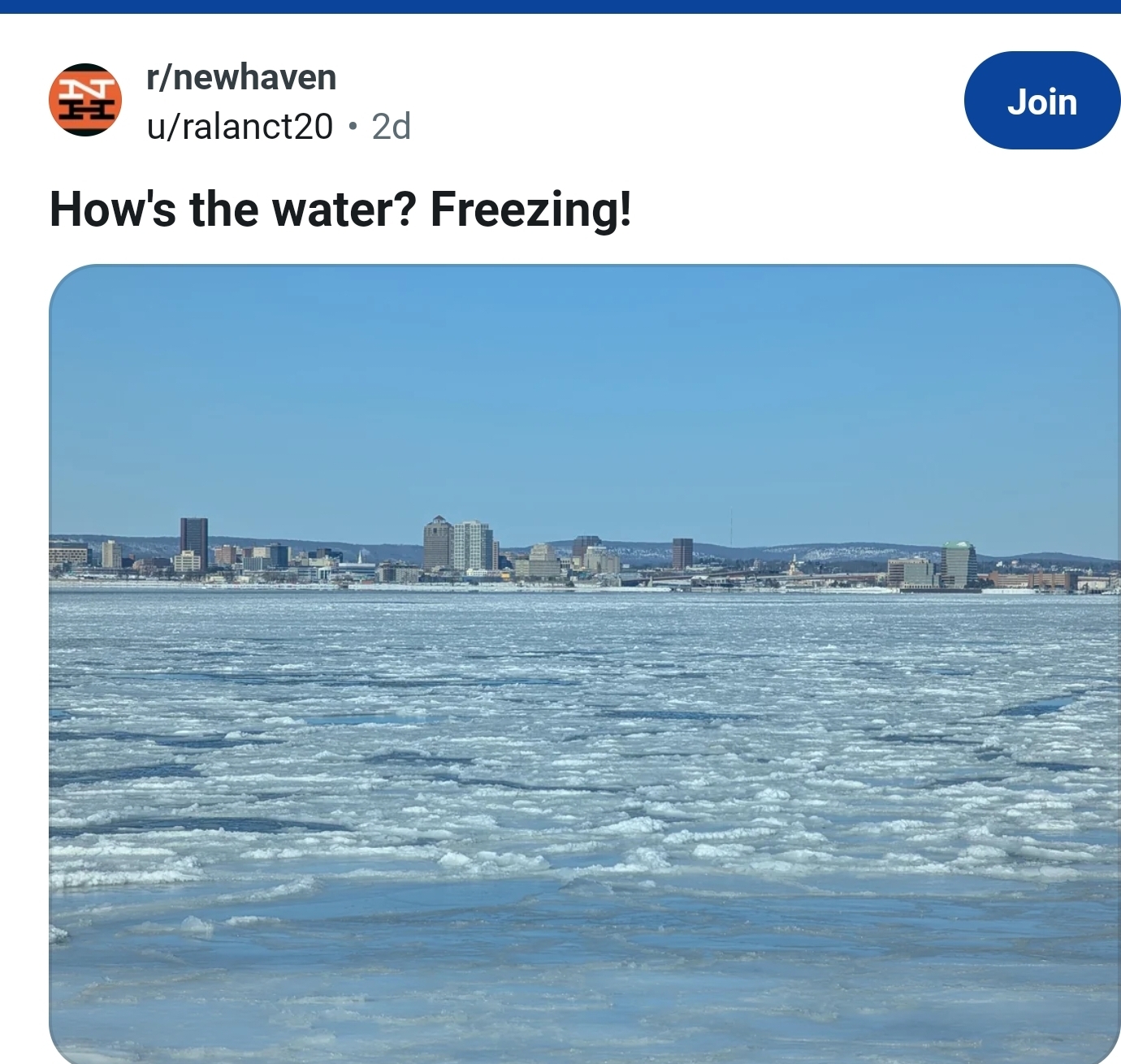Viewport: 1121px width, 1064px height.
Task: Click the 2d post timestamp
Action: 391,127
